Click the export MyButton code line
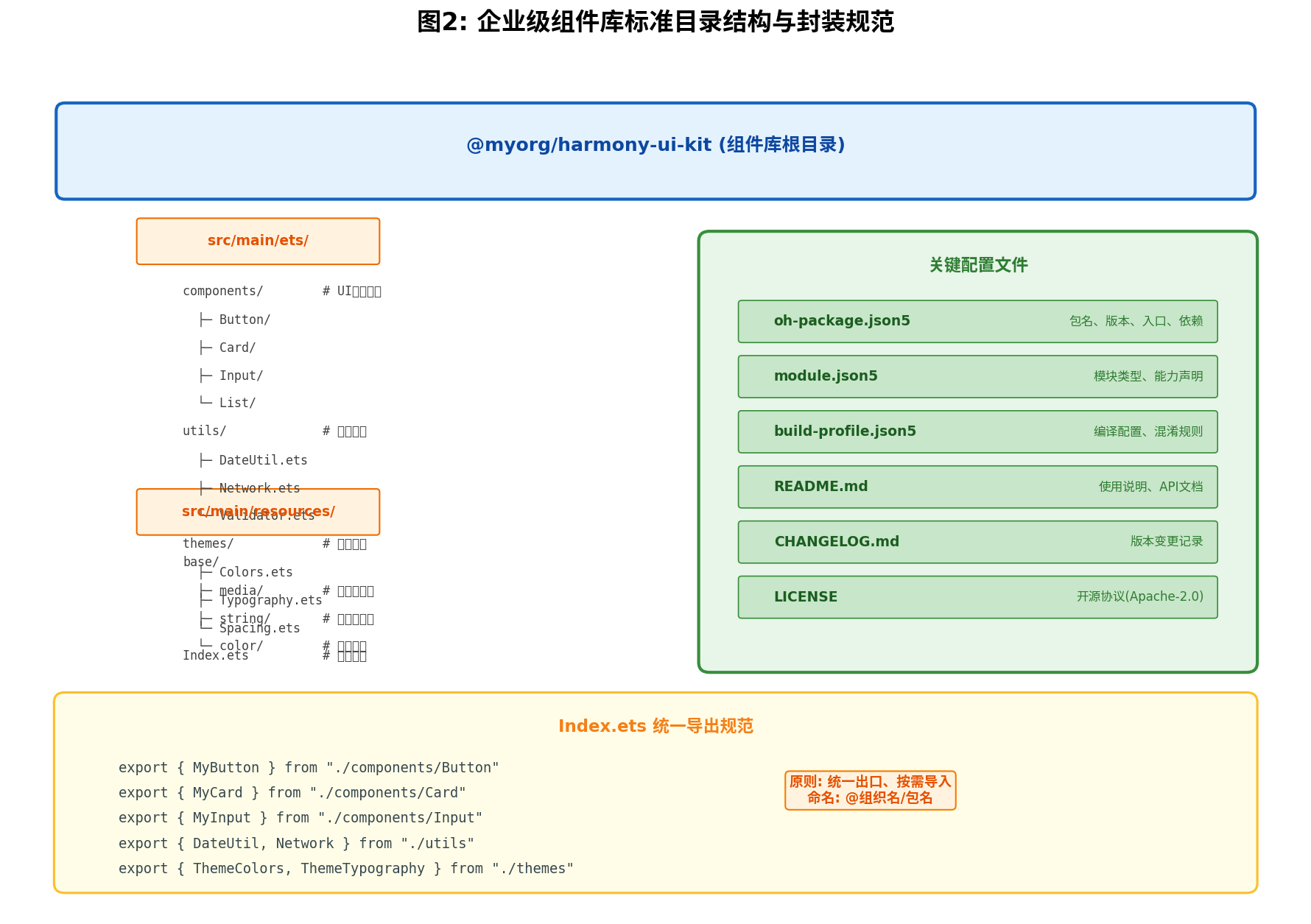 click(309, 767)
